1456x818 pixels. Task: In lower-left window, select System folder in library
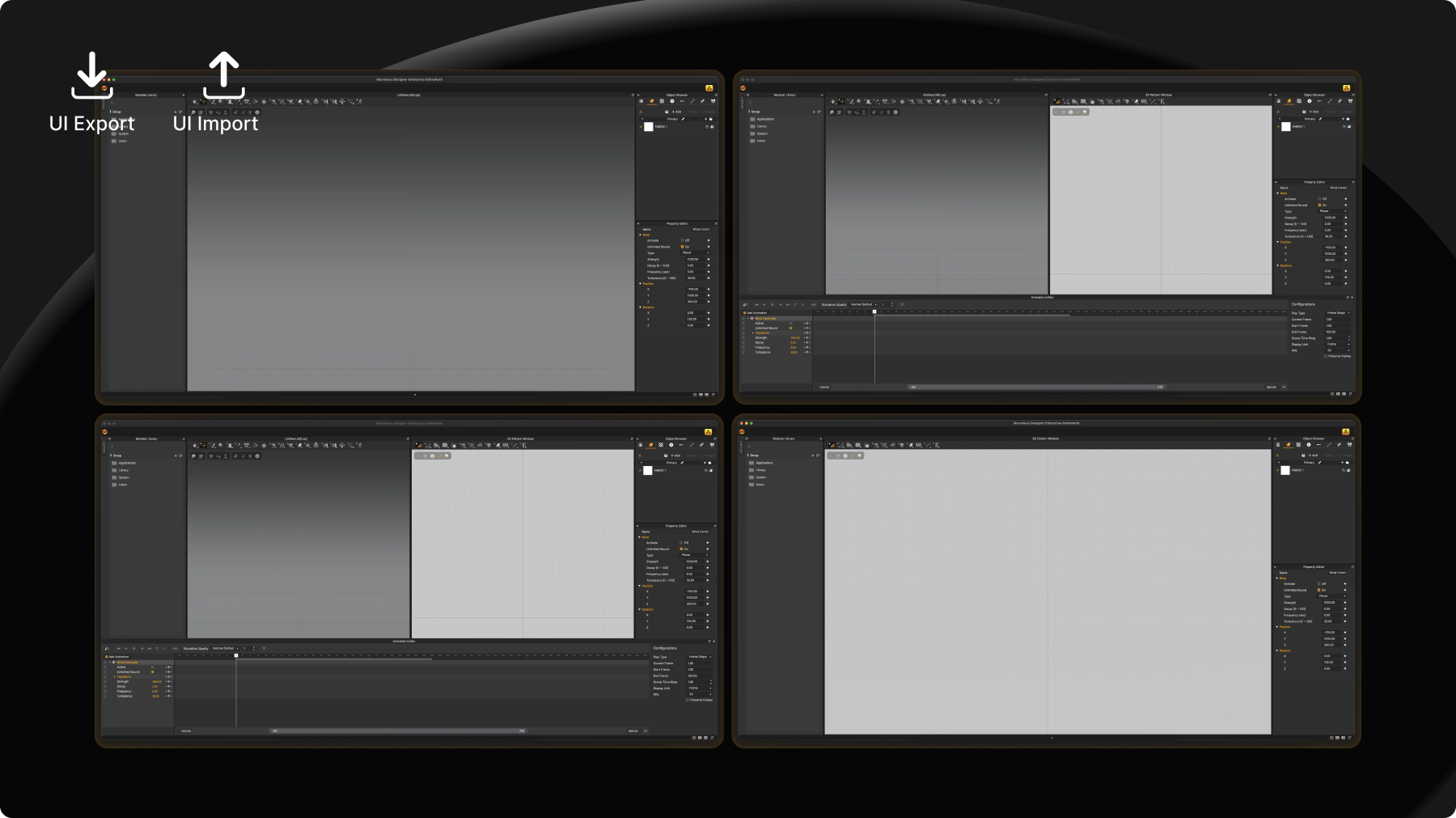(121, 477)
